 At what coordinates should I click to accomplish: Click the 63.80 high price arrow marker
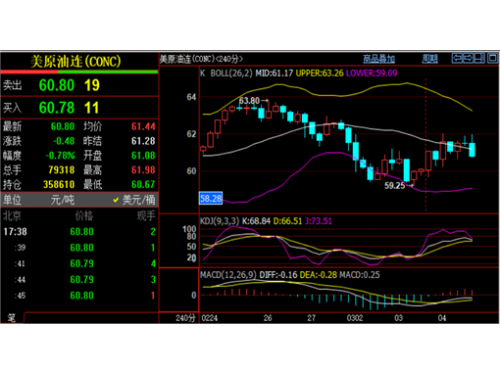click(254, 100)
